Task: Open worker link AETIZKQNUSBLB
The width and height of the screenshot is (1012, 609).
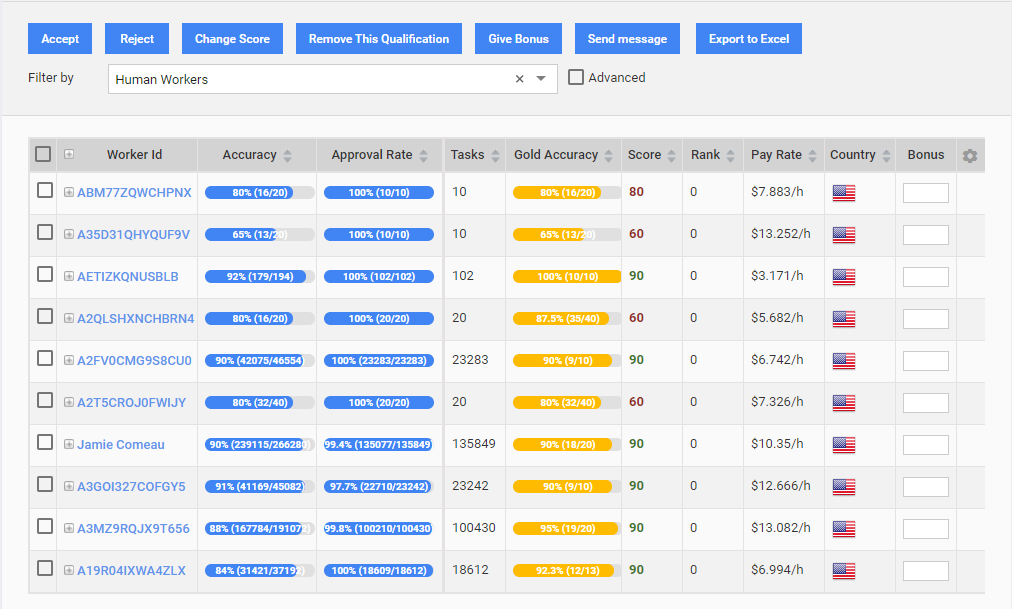Action: [x=128, y=277]
